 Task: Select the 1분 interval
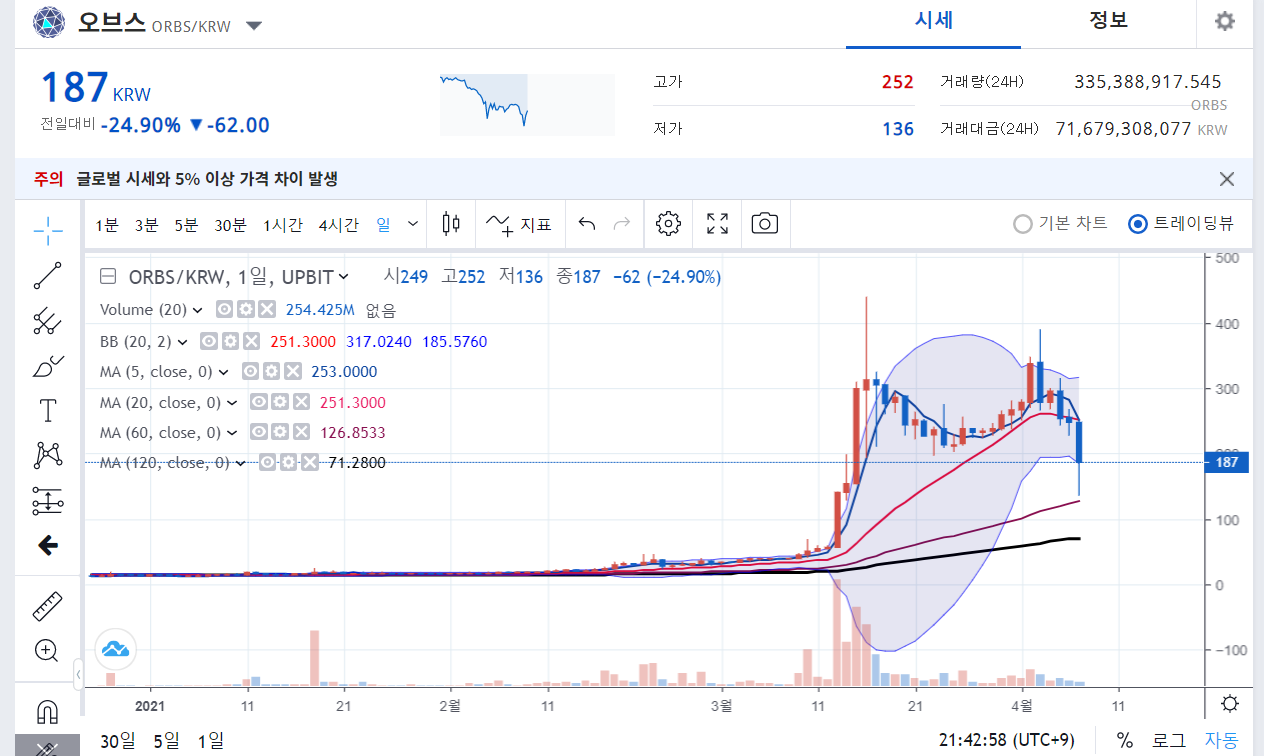[x=107, y=225]
